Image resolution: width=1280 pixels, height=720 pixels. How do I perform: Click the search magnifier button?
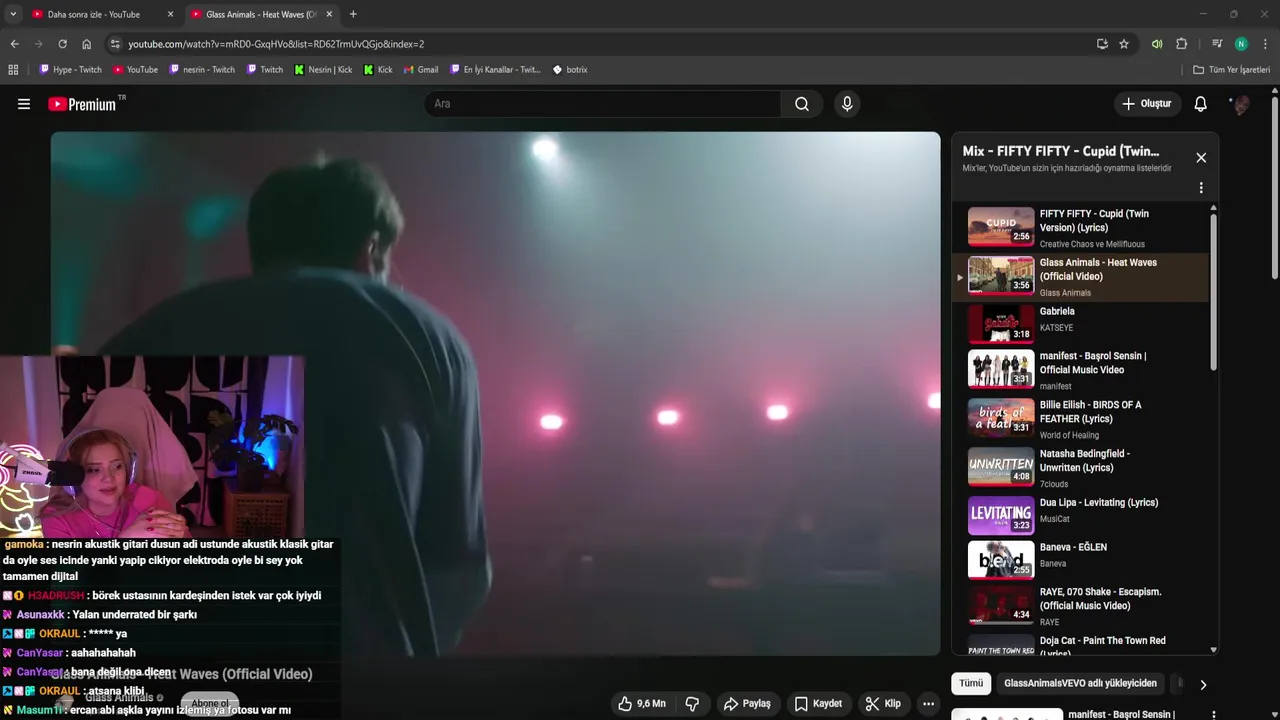point(802,104)
